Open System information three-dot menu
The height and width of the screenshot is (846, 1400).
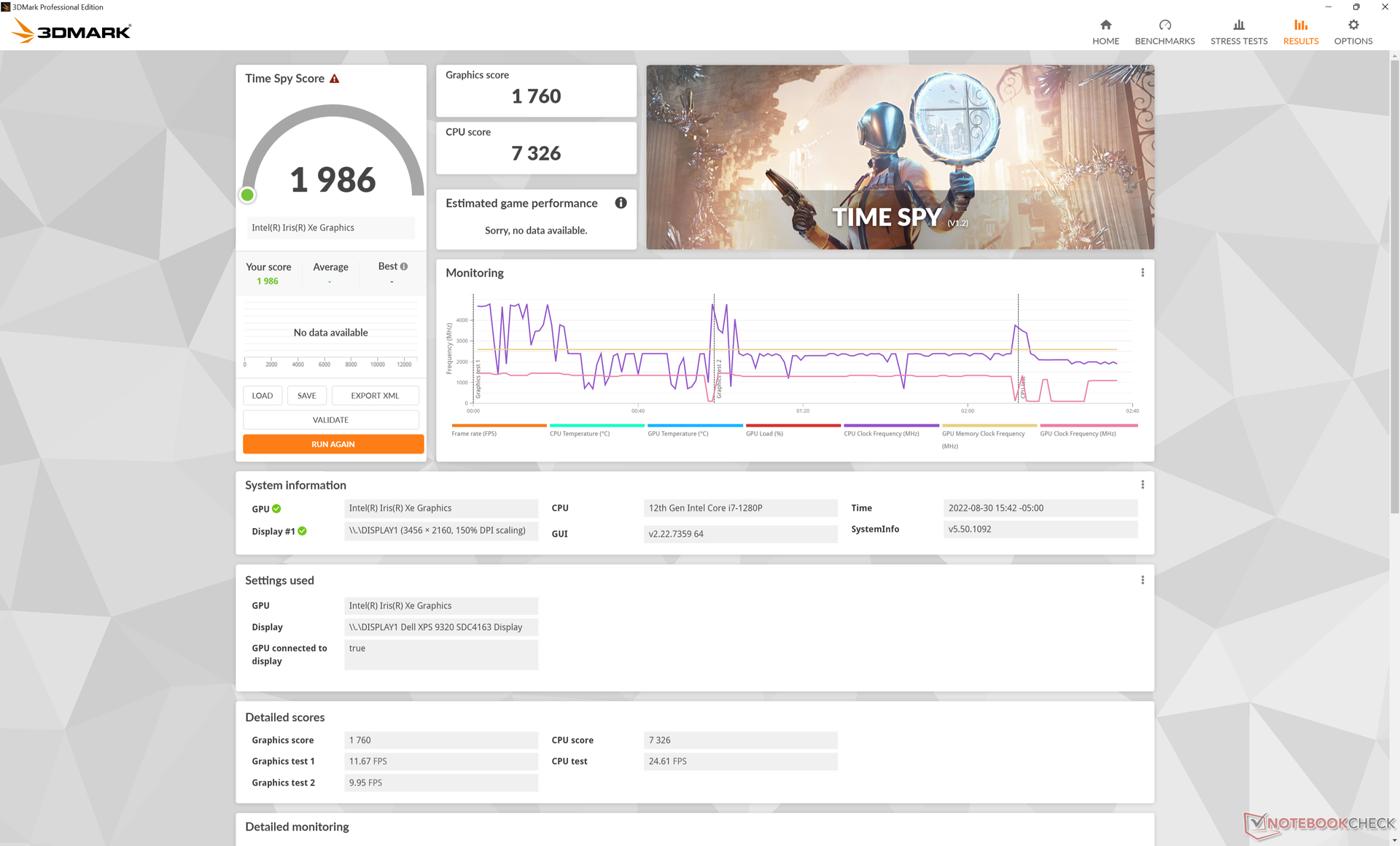[1143, 485]
